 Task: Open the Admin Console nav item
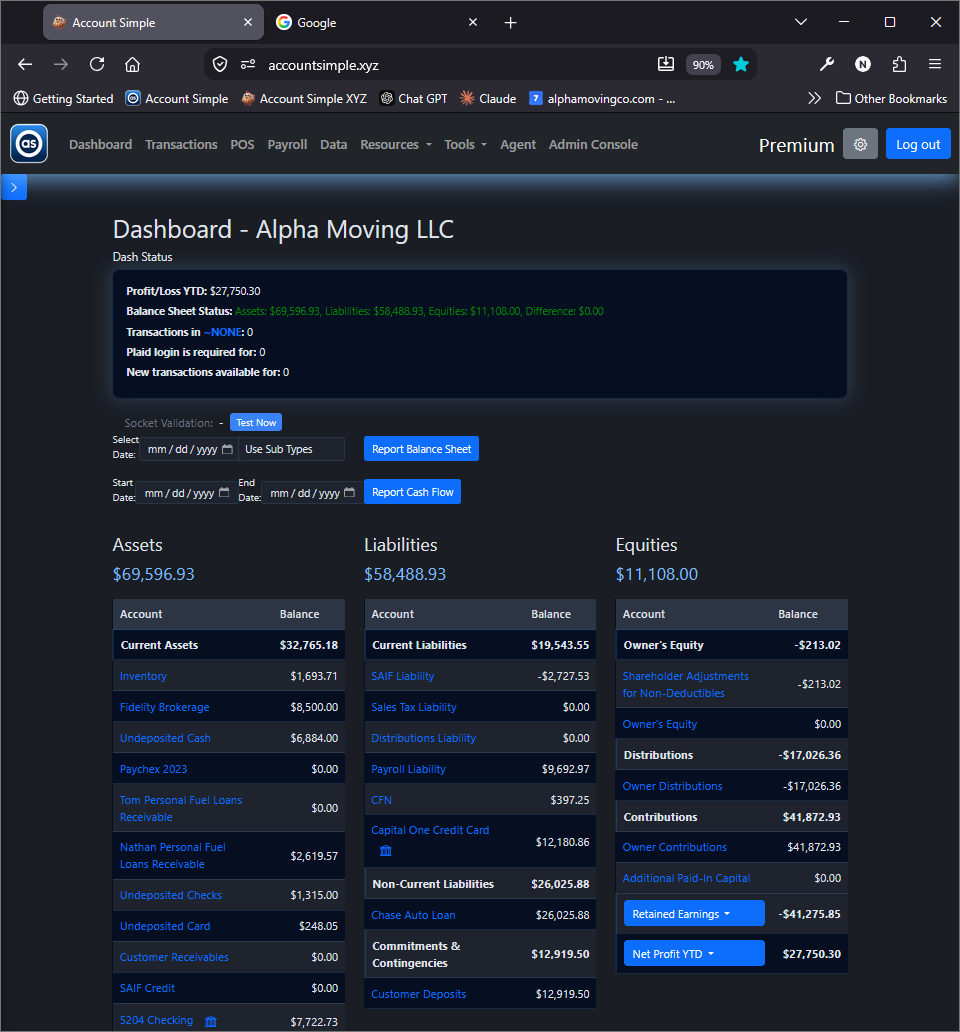click(594, 145)
